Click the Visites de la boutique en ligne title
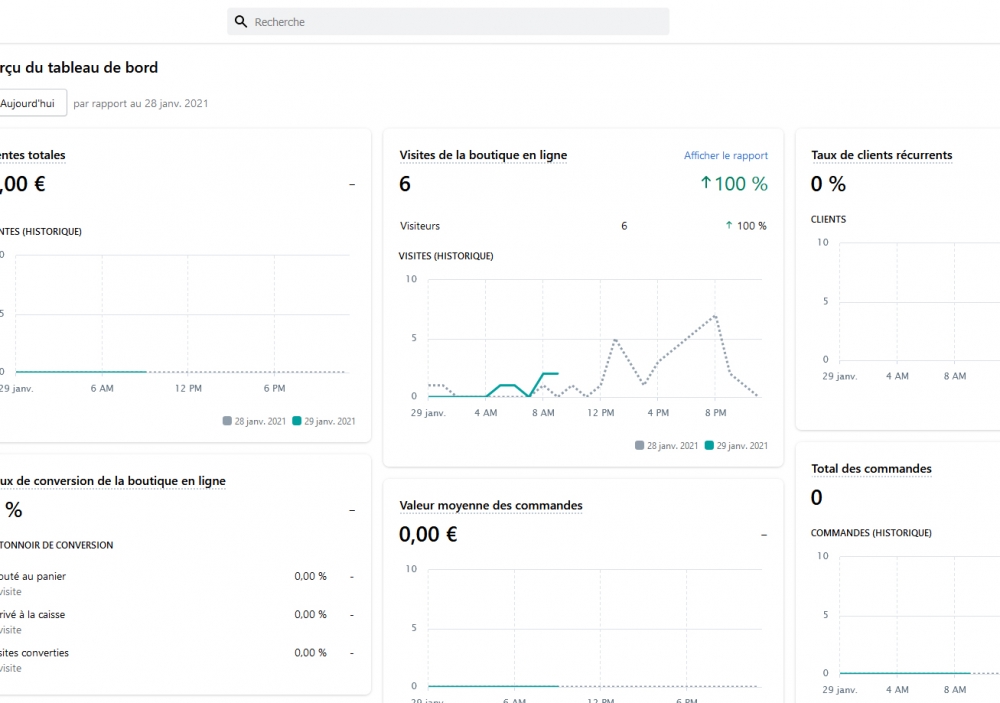Viewport: 1000px width, 703px height. [x=483, y=156]
